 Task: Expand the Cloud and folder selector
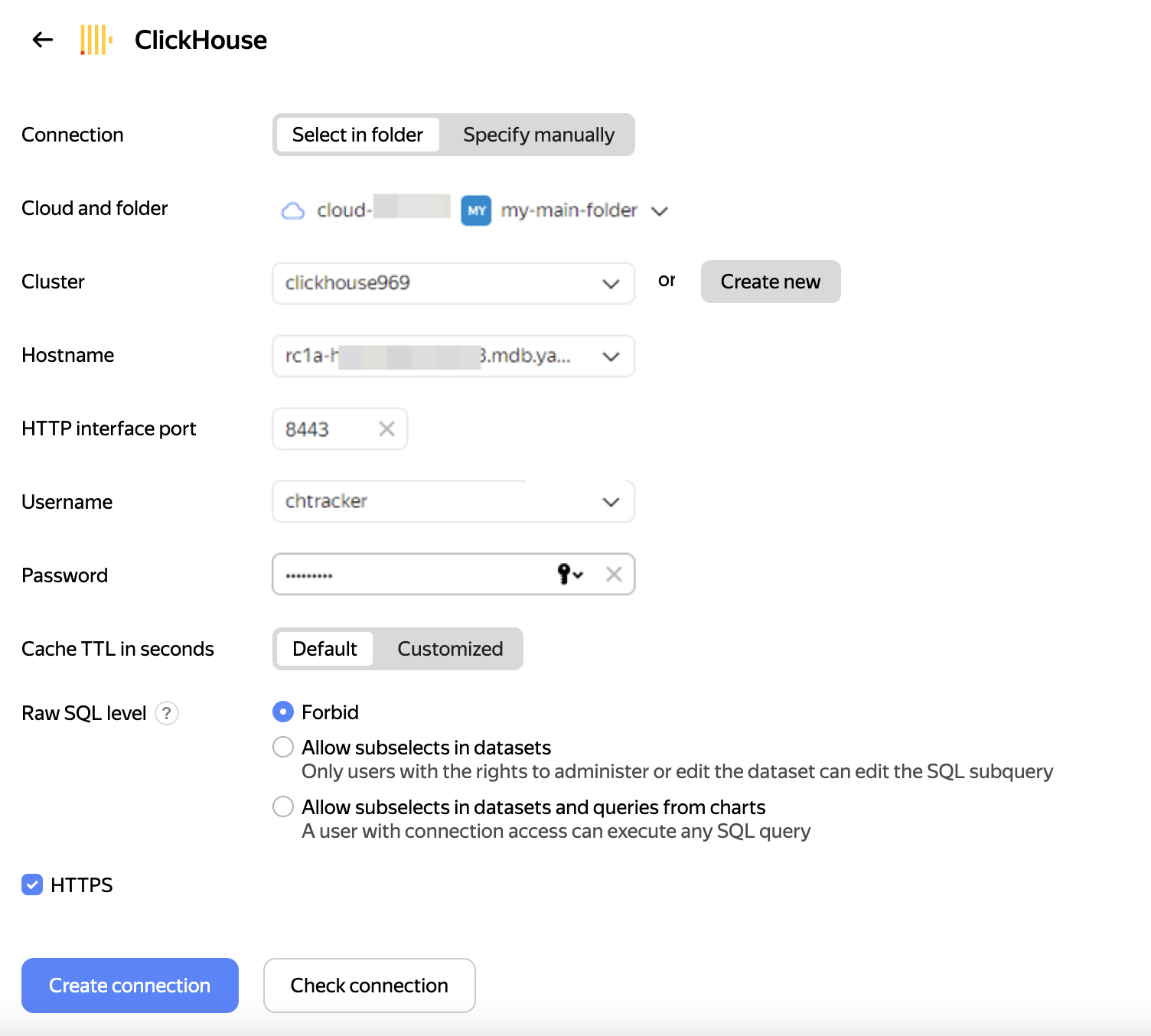[659, 210]
